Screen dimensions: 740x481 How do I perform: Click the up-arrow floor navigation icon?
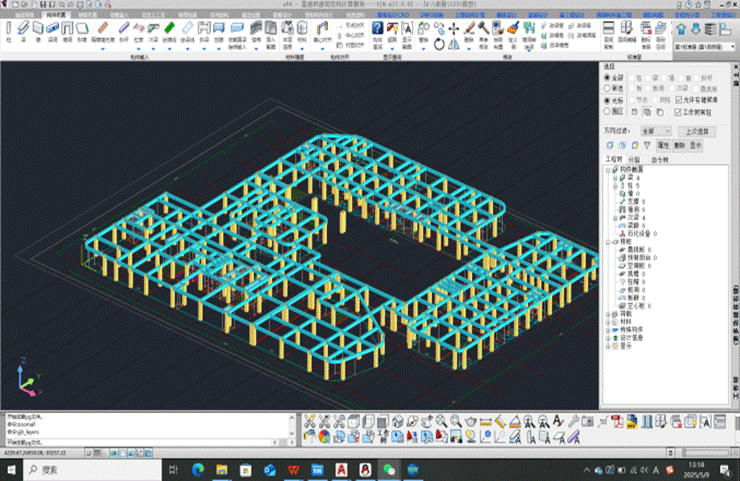click(x=683, y=29)
